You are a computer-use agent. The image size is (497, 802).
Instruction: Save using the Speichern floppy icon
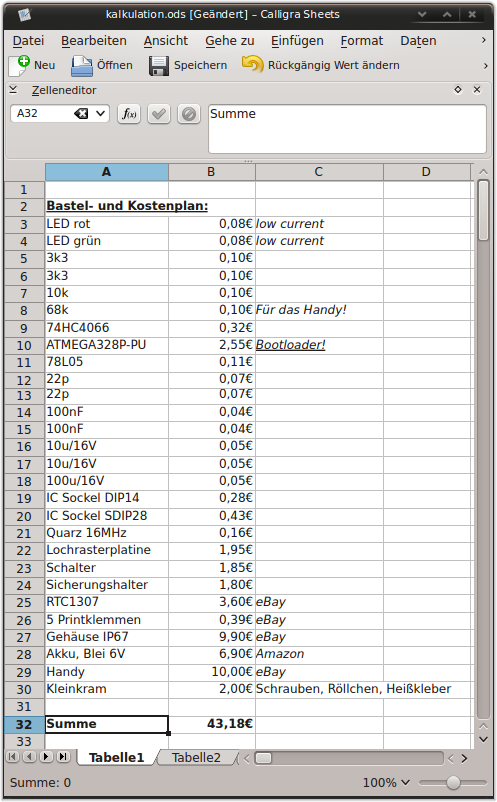pos(159,65)
